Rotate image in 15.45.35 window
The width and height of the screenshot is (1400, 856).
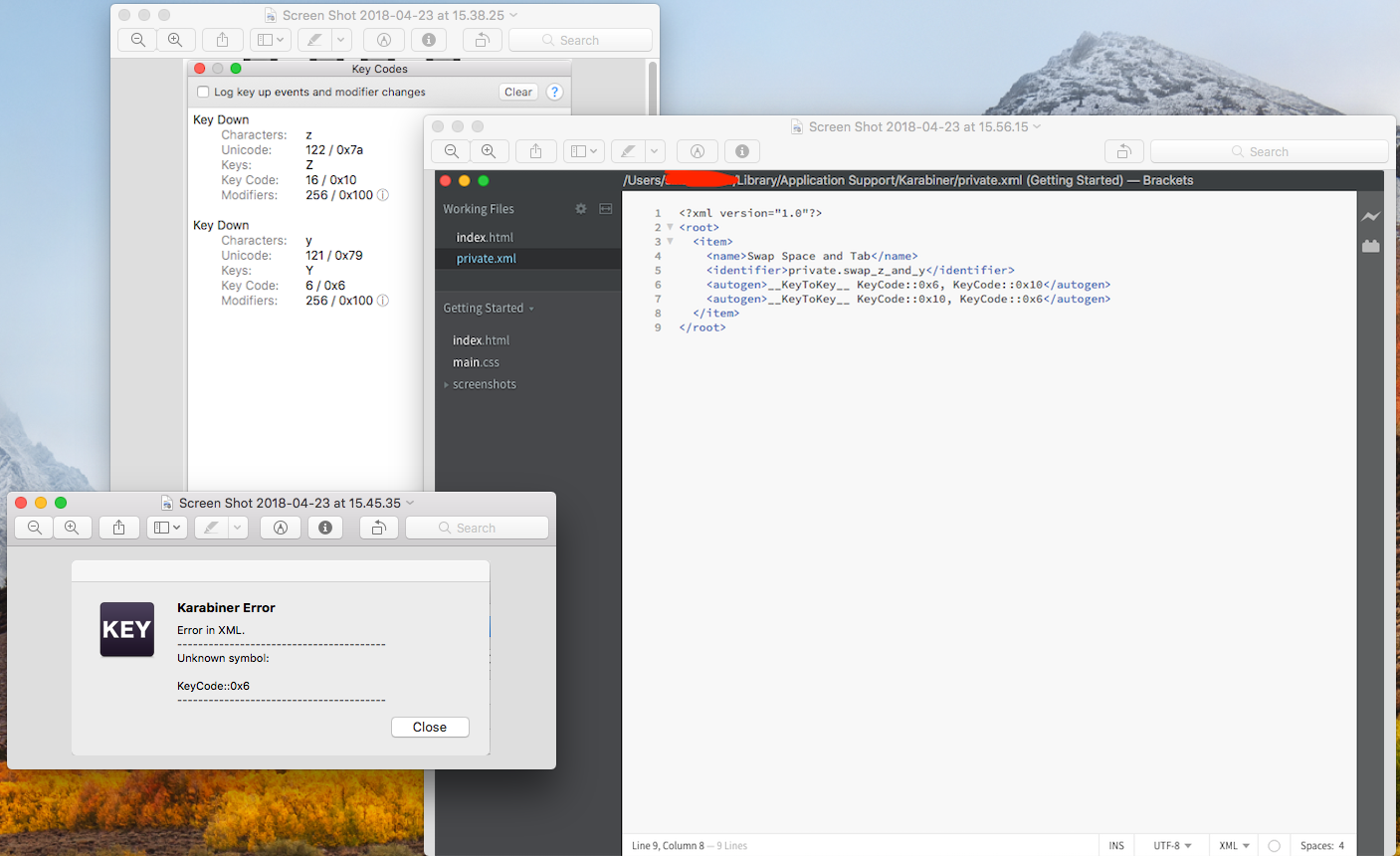[378, 528]
